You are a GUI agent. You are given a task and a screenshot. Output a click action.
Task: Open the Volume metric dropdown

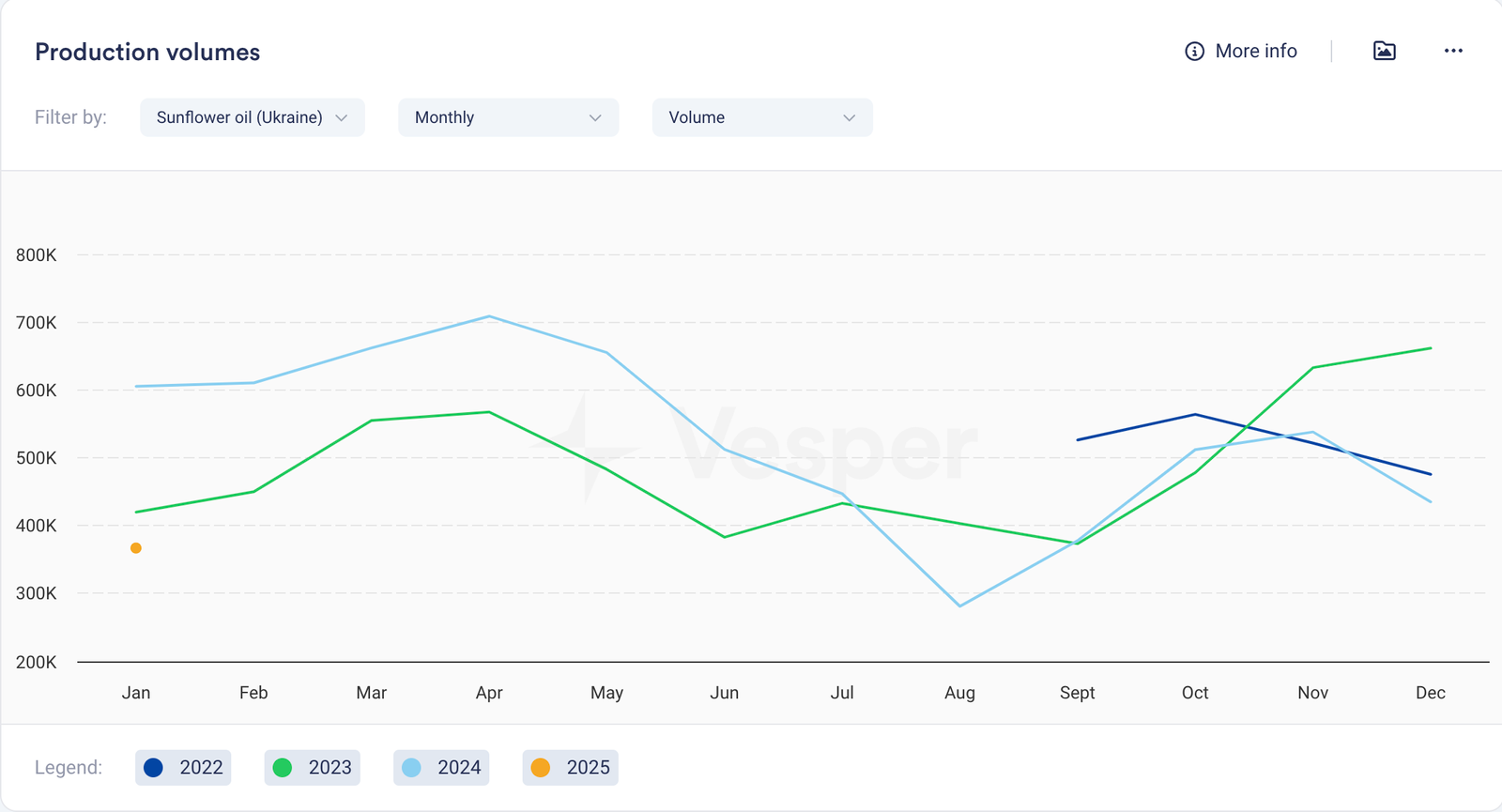click(x=761, y=117)
